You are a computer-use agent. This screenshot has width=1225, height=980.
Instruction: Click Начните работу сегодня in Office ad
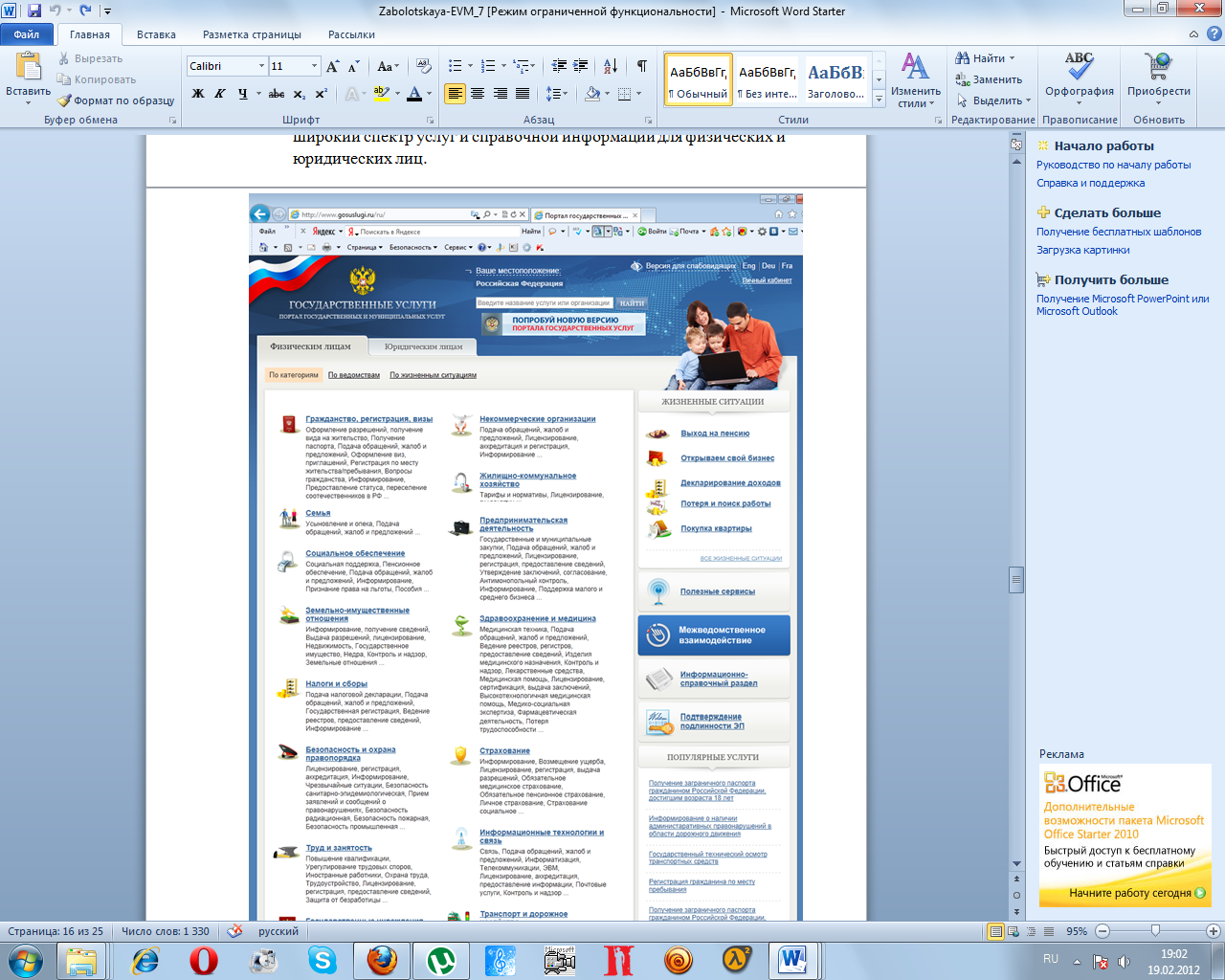pos(1137,893)
